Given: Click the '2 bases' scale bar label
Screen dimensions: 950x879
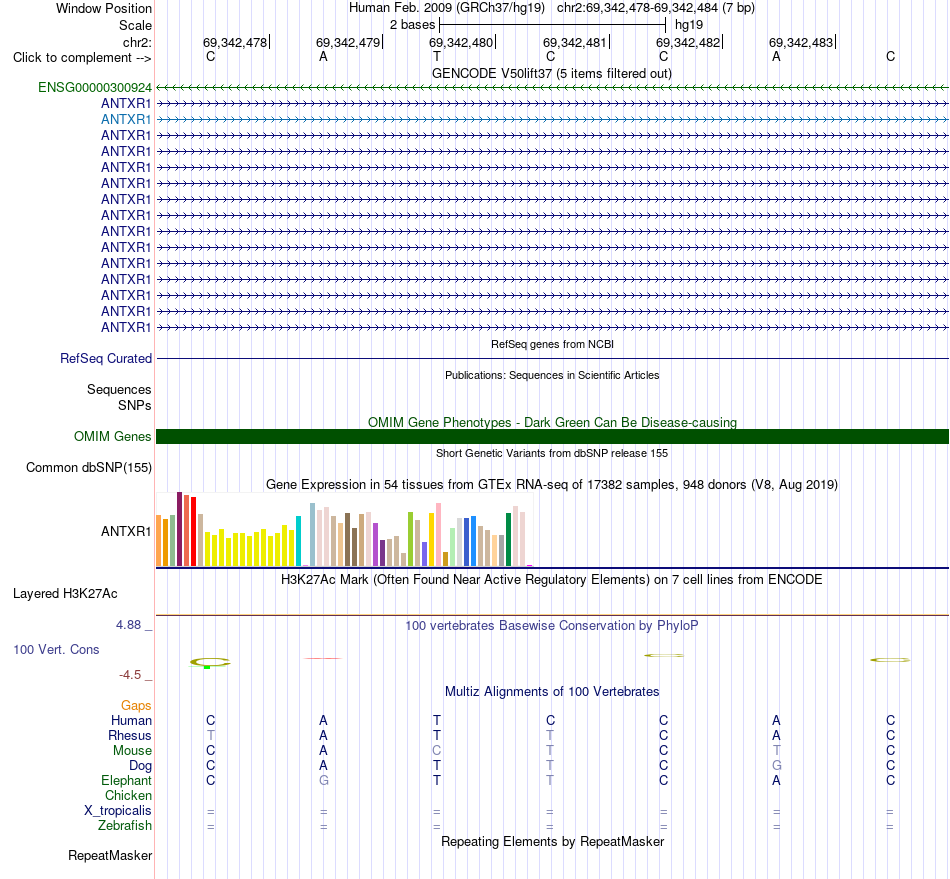Looking at the screenshot, I should click(412, 25).
